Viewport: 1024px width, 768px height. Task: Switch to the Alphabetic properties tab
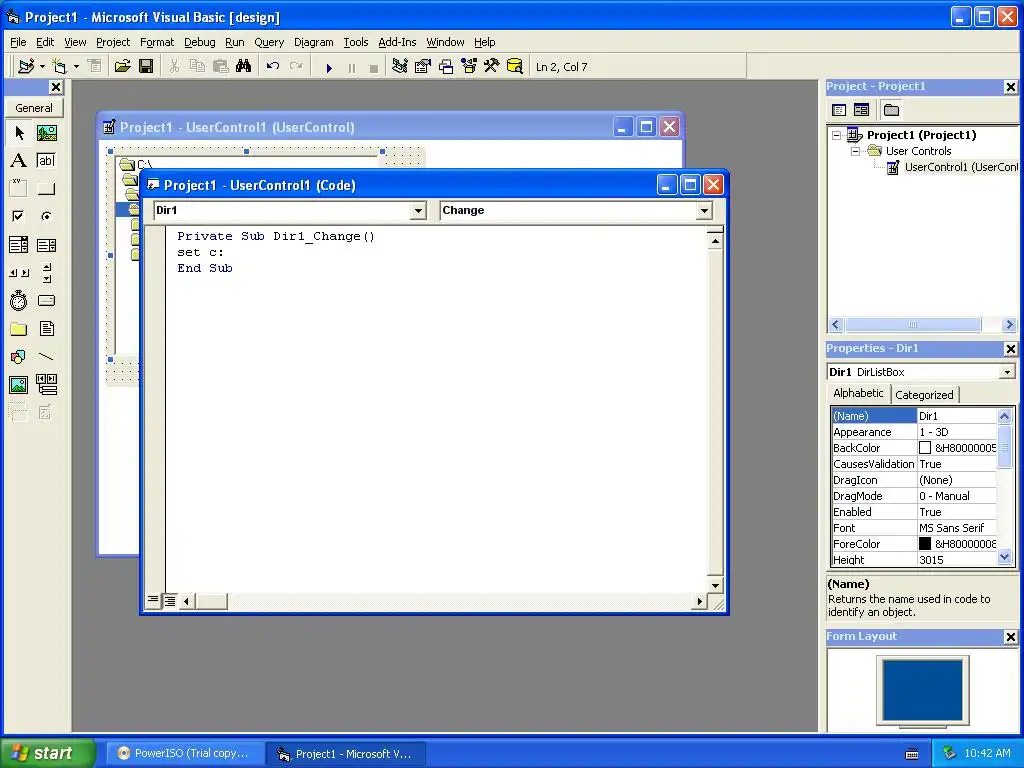click(858, 393)
